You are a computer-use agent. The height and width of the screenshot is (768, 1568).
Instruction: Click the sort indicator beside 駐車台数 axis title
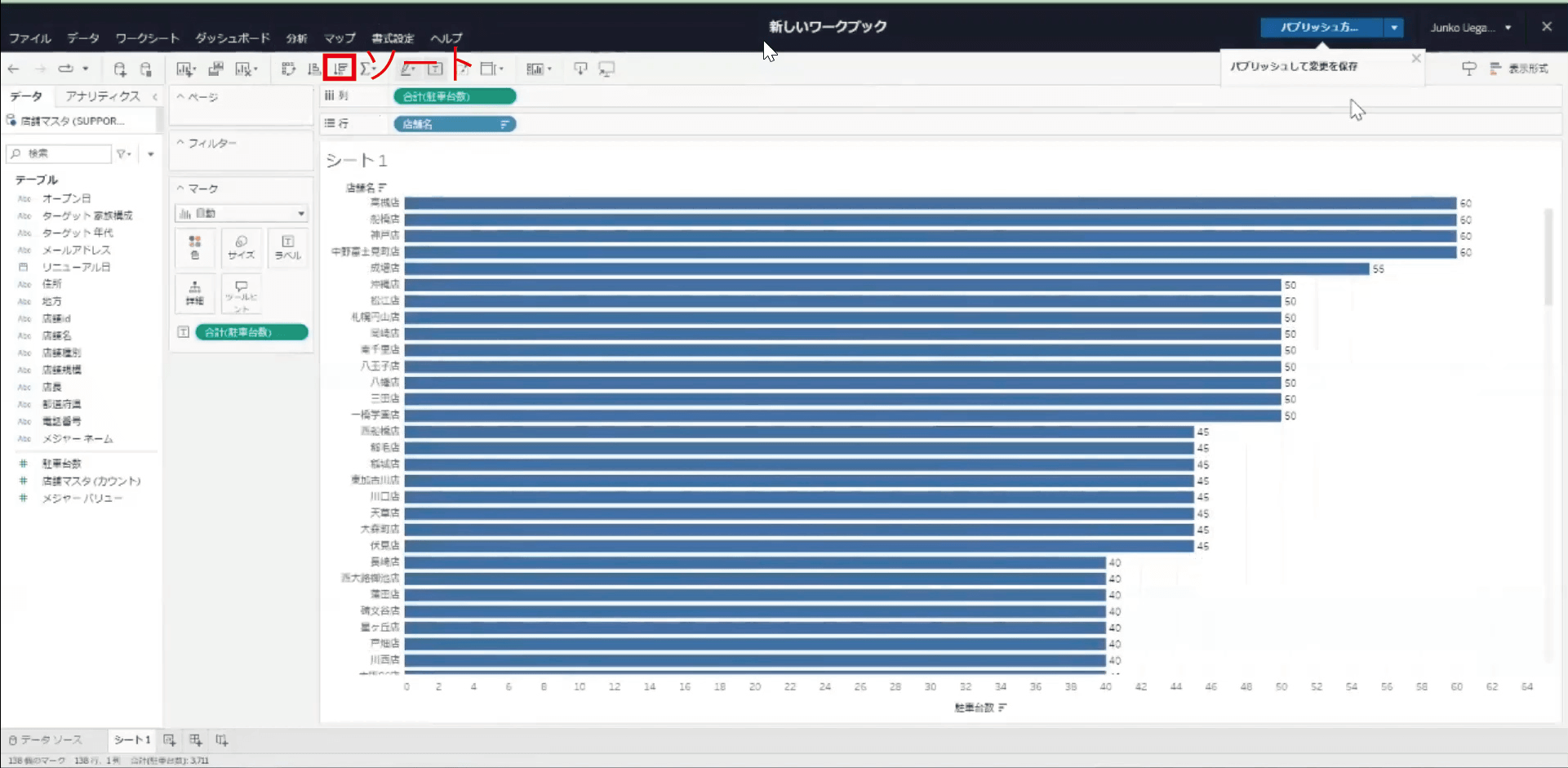(1002, 708)
